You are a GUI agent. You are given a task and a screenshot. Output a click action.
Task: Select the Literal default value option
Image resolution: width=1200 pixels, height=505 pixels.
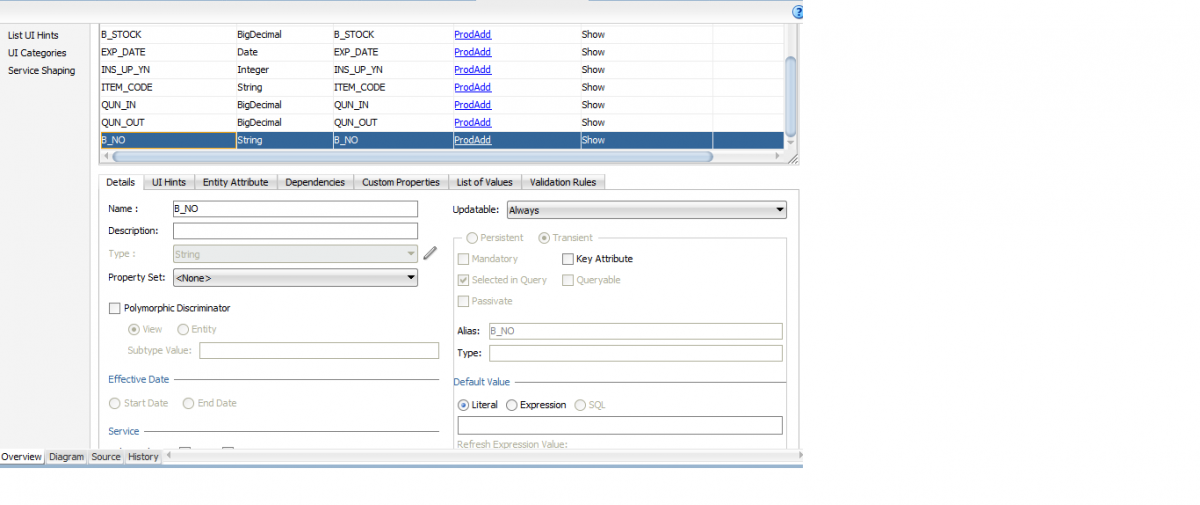point(463,405)
